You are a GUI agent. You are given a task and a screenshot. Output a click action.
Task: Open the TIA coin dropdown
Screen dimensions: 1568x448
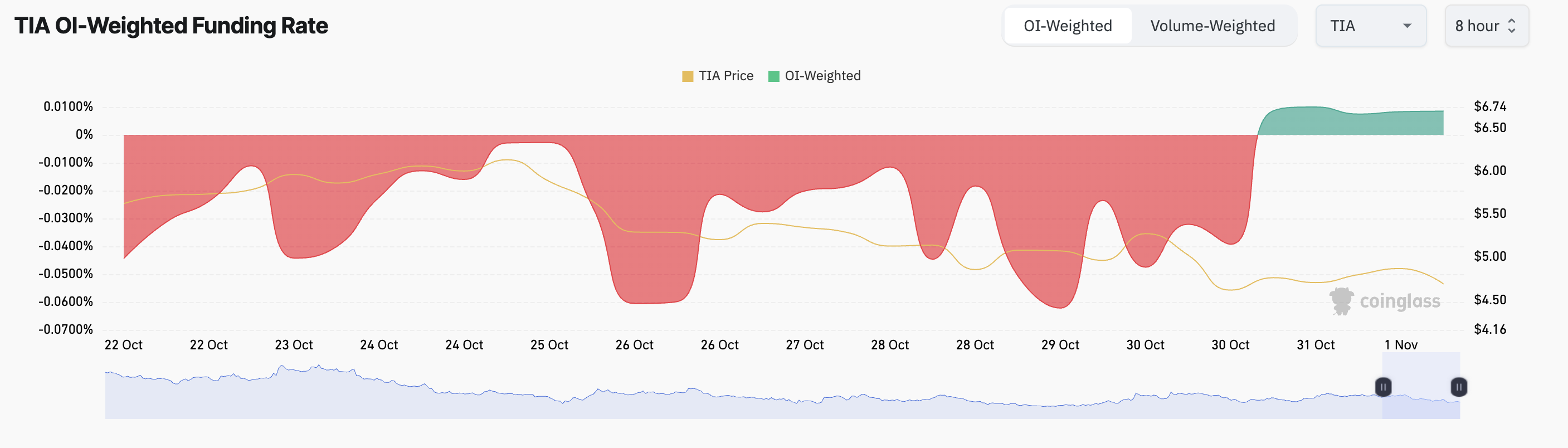(x=1370, y=26)
